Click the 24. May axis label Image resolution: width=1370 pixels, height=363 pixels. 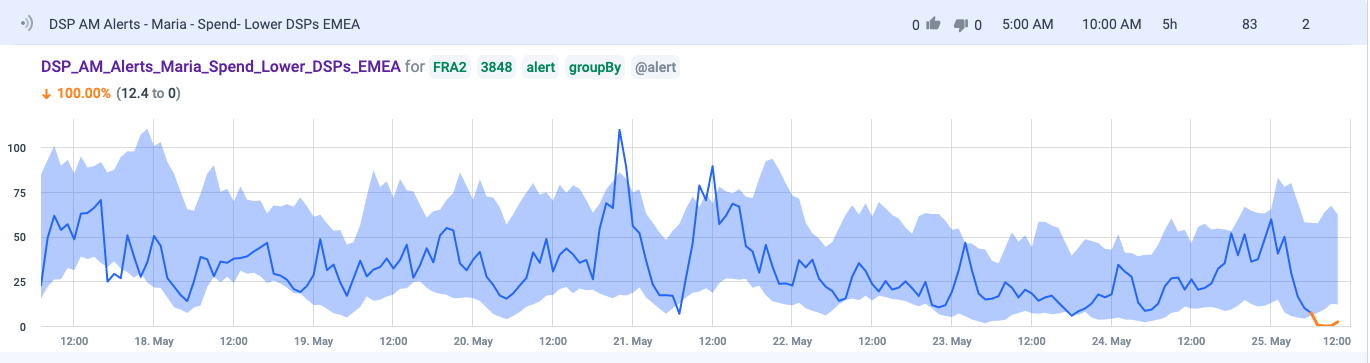(x=1112, y=341)
